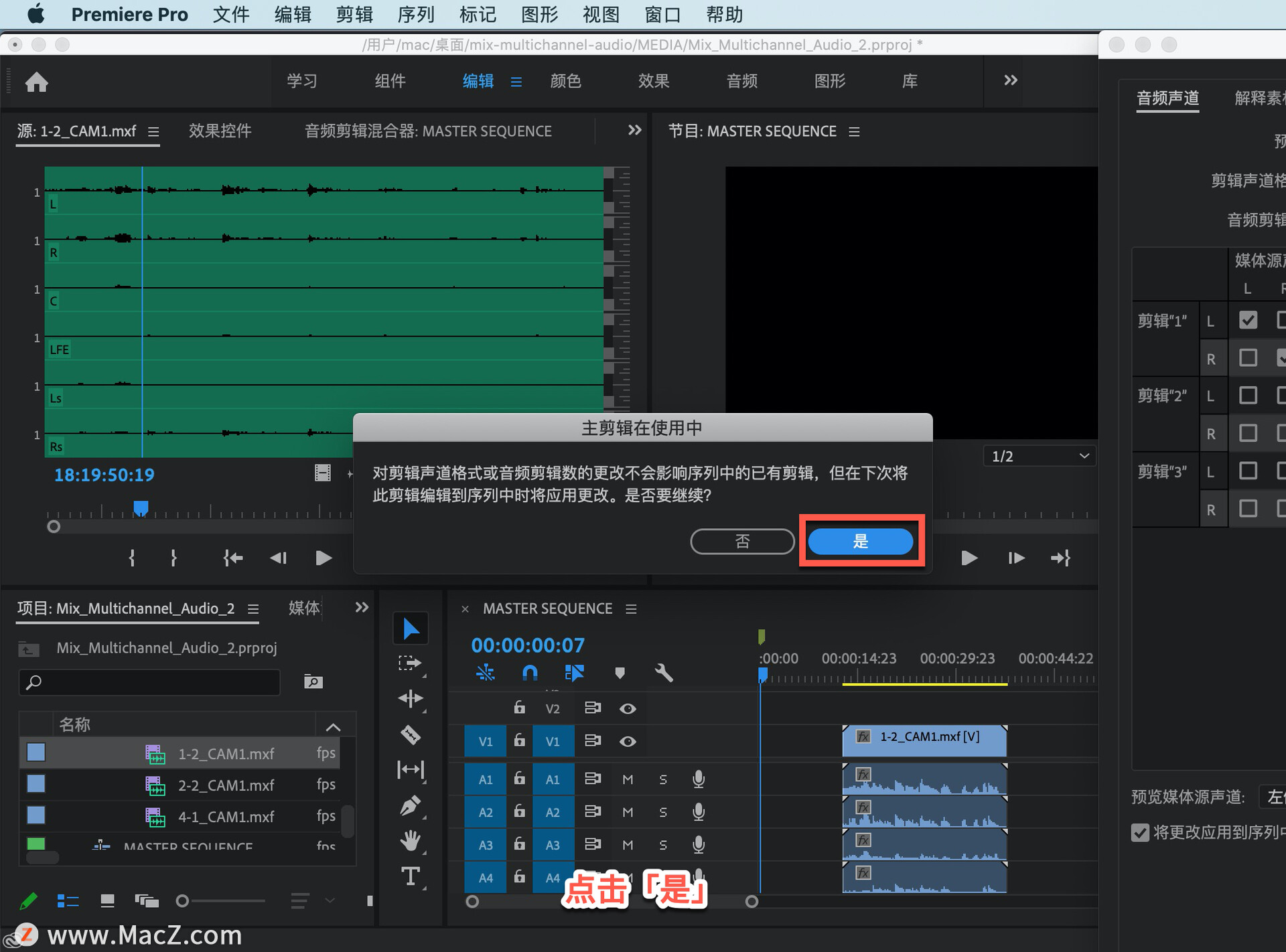Expand source panel overflow tabs

(x=634, y=131)
